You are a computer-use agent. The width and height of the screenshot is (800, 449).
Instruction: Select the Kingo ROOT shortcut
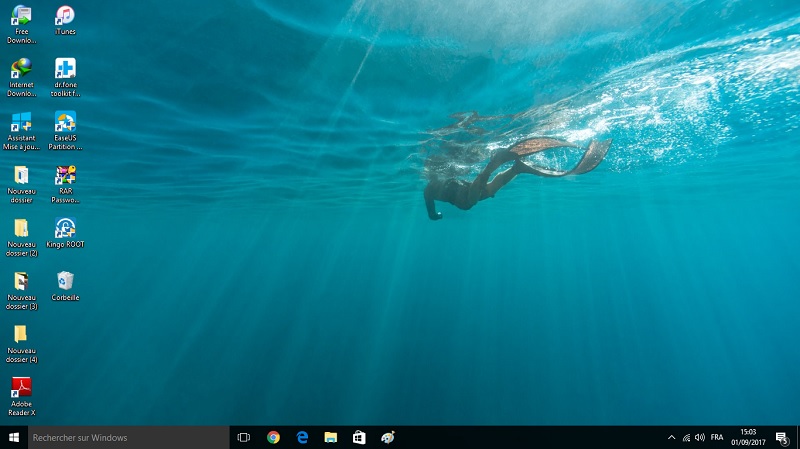click(x=65, y=233)
